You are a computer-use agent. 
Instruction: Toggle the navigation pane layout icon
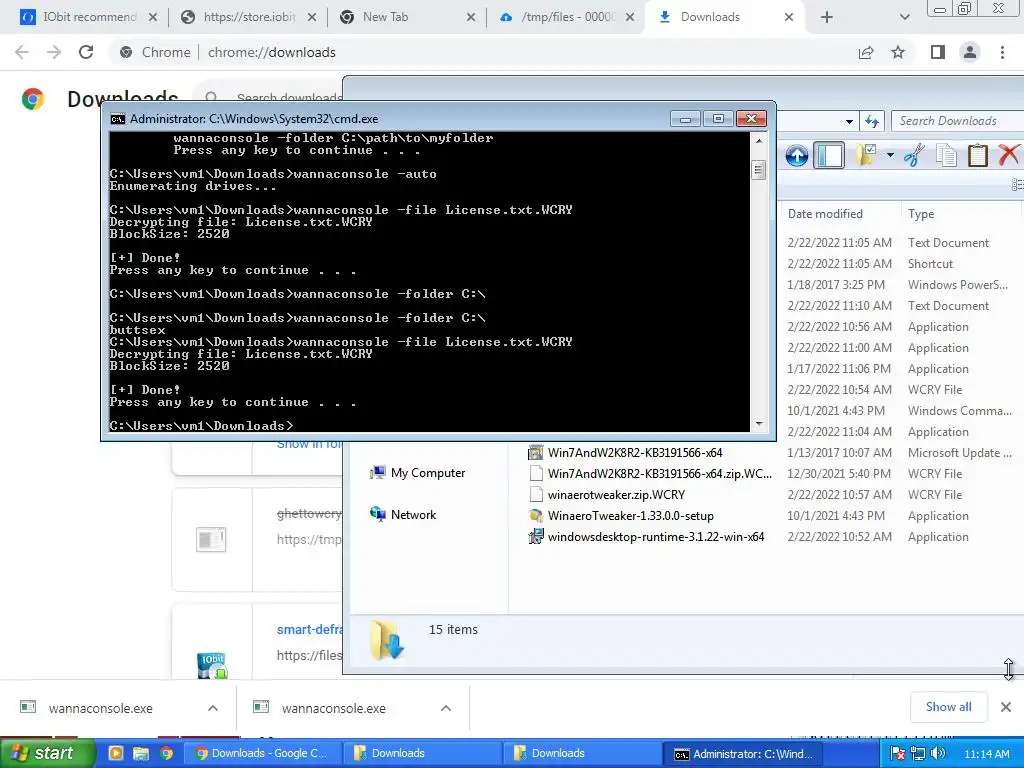click(829, 155)
